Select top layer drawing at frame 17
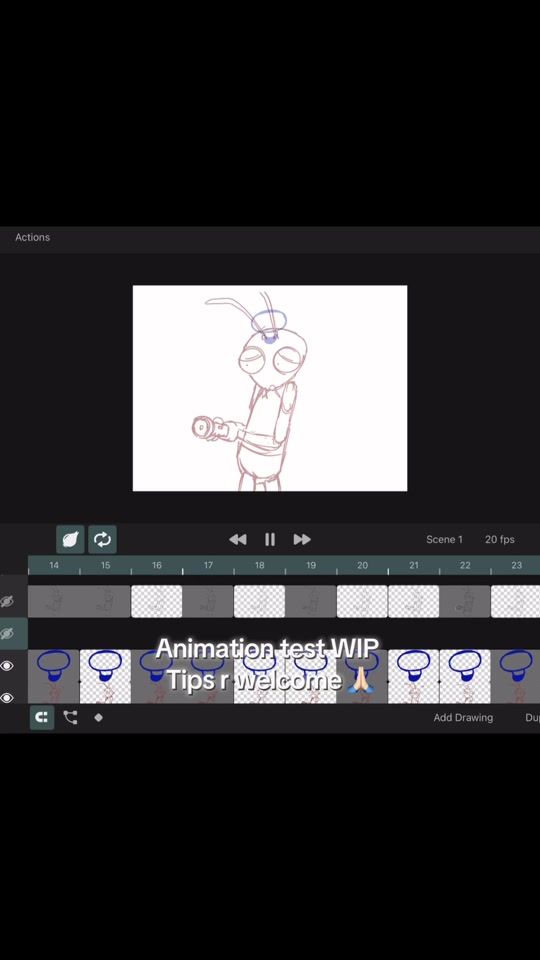Viewport: 540px width, 960px height. (x=208, y=601)
